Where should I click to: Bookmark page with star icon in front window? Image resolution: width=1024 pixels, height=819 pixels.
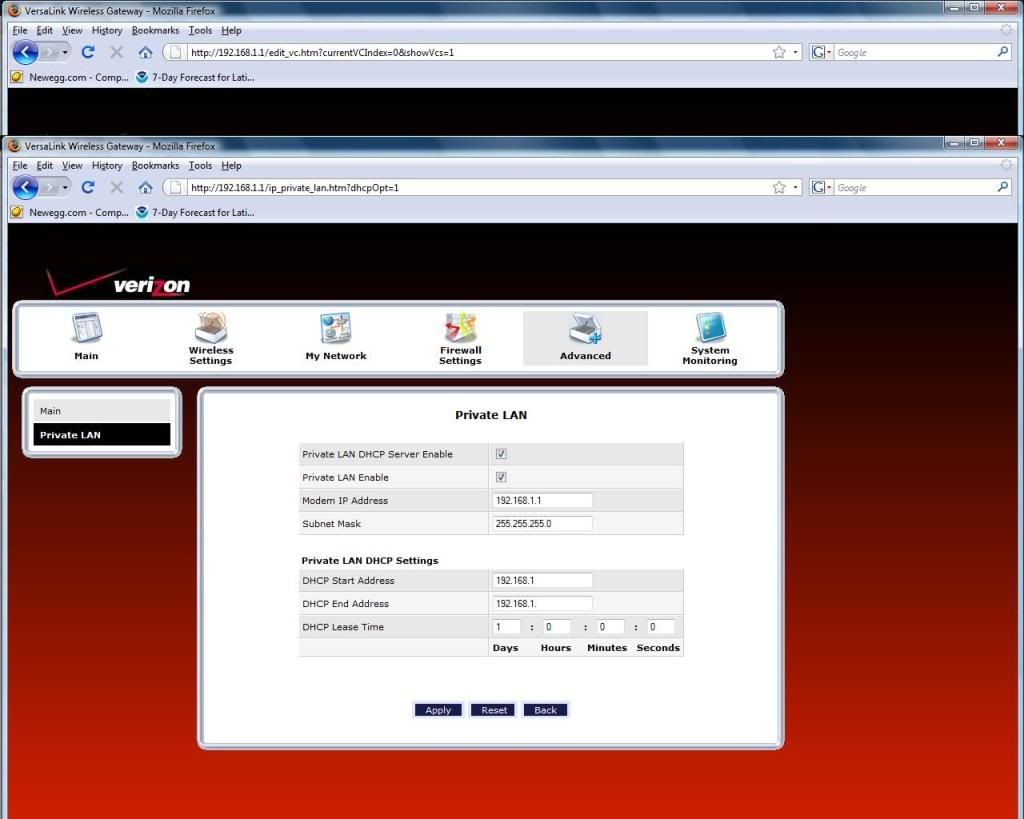click(x=779, y=188)
